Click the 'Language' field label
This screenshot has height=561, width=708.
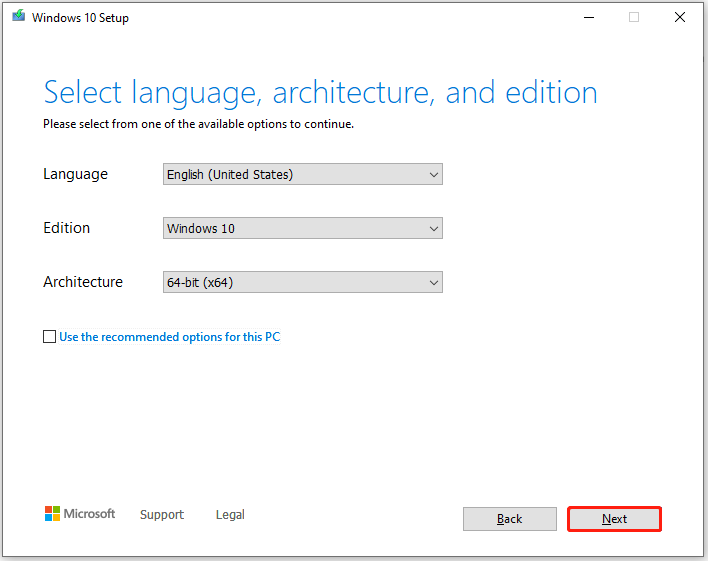pos(75,174)
